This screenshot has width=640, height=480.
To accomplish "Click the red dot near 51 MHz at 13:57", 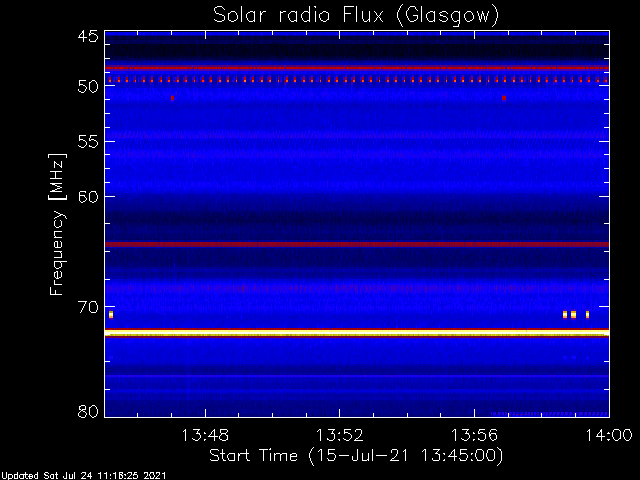I will [x=504, y=98].
